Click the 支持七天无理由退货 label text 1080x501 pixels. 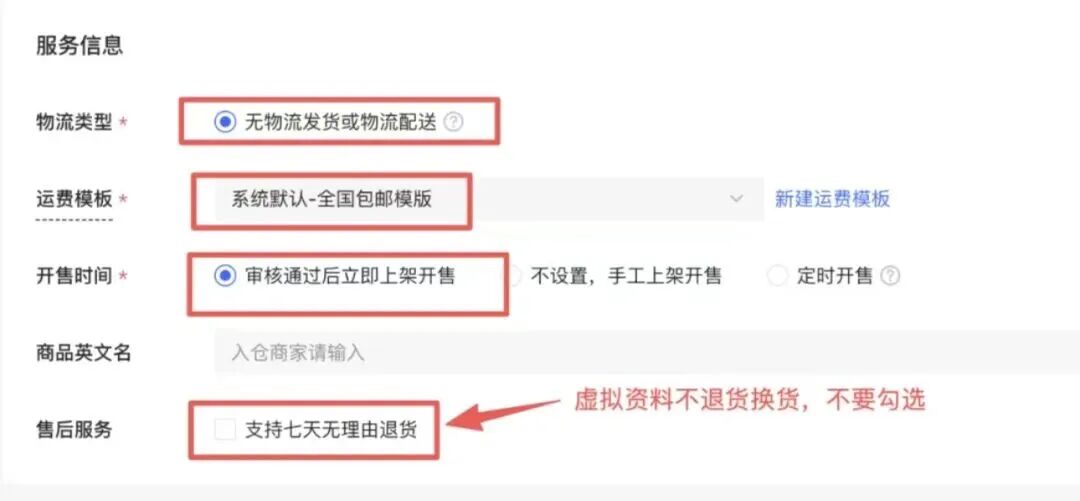[331, 430]
